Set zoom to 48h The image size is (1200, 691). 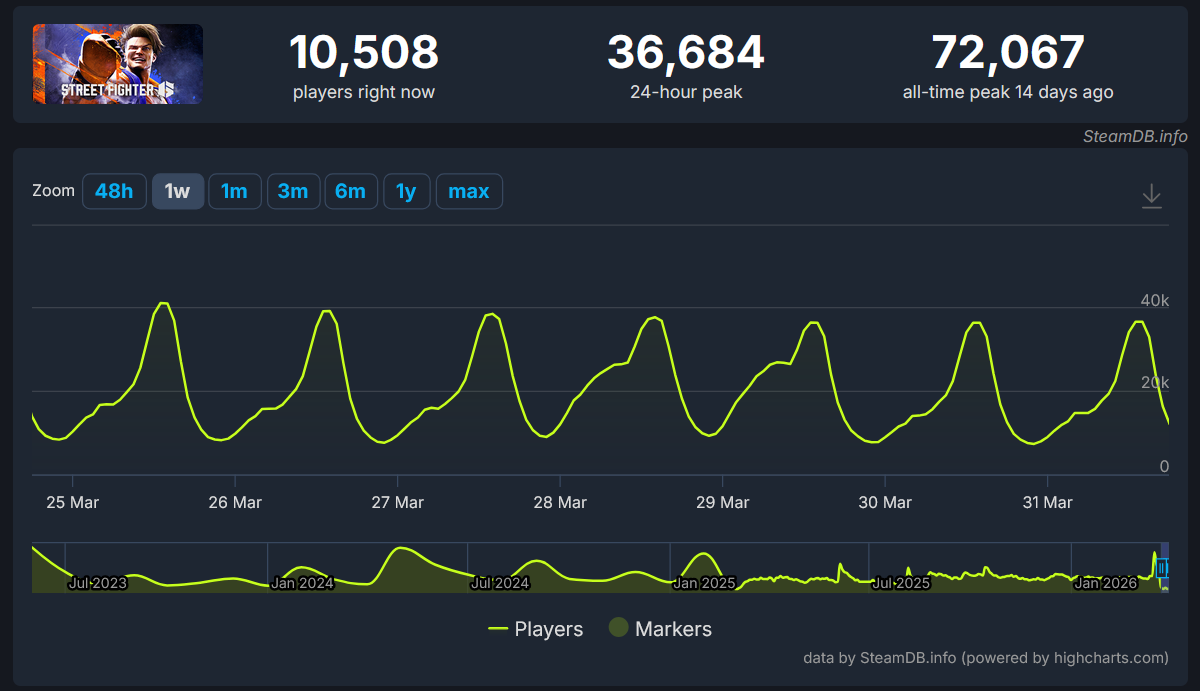coord(114,191)
